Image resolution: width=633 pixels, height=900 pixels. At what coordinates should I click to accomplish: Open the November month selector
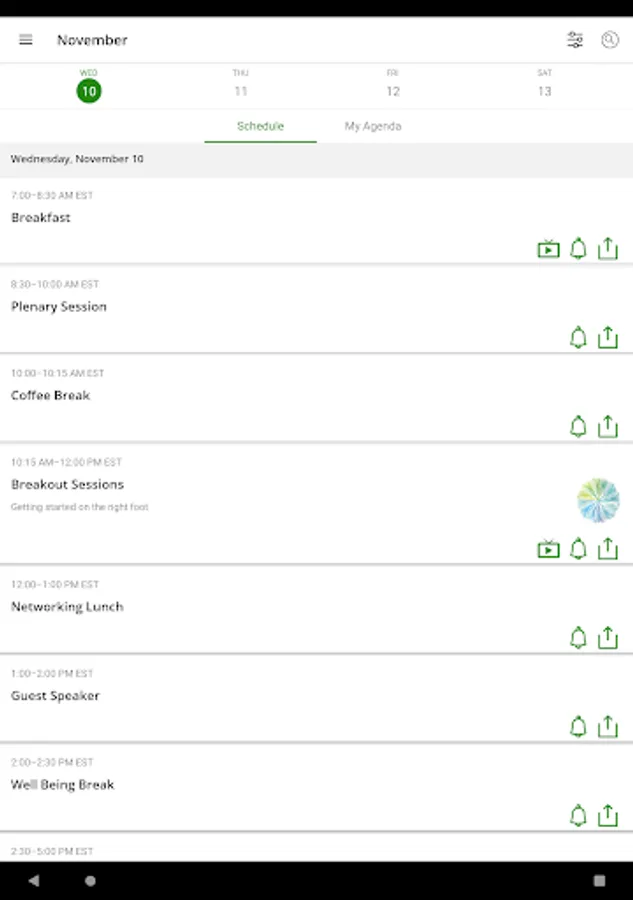92,40
